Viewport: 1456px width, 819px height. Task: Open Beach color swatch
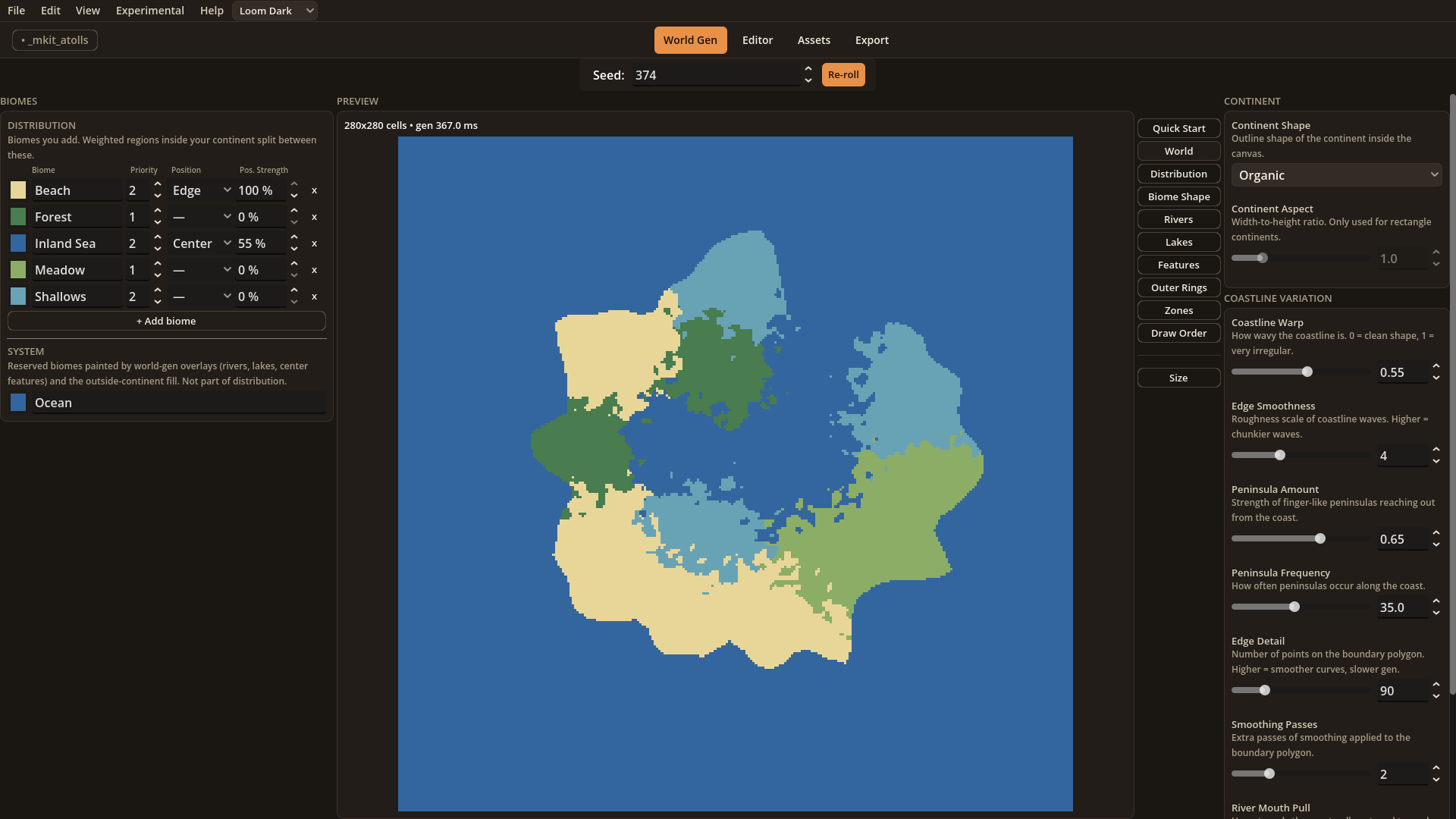pyautogui.click(x=18, y=190)
